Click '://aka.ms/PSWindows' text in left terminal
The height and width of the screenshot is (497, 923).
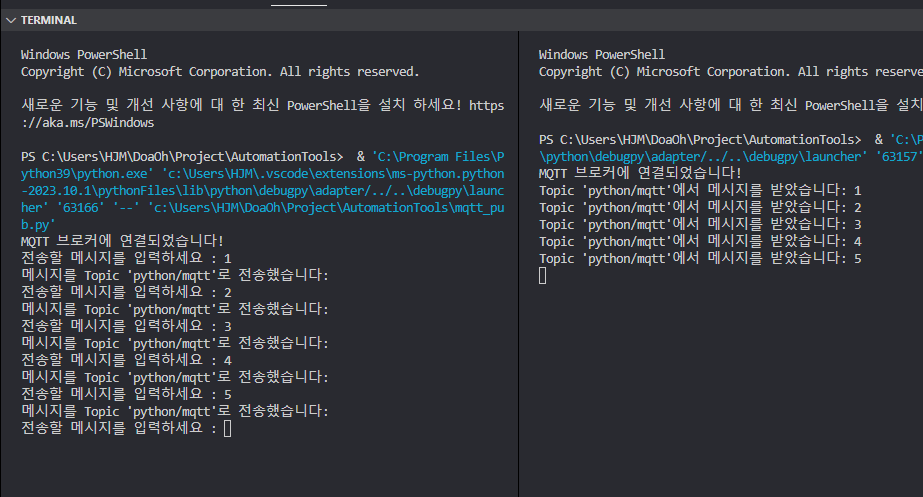tap(88, 122)
